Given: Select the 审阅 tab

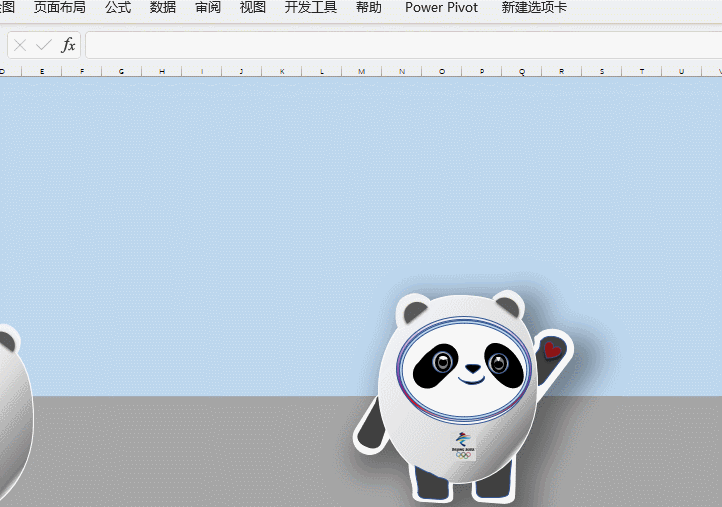Looking at the screenshot, I should (x=208, y=8).
